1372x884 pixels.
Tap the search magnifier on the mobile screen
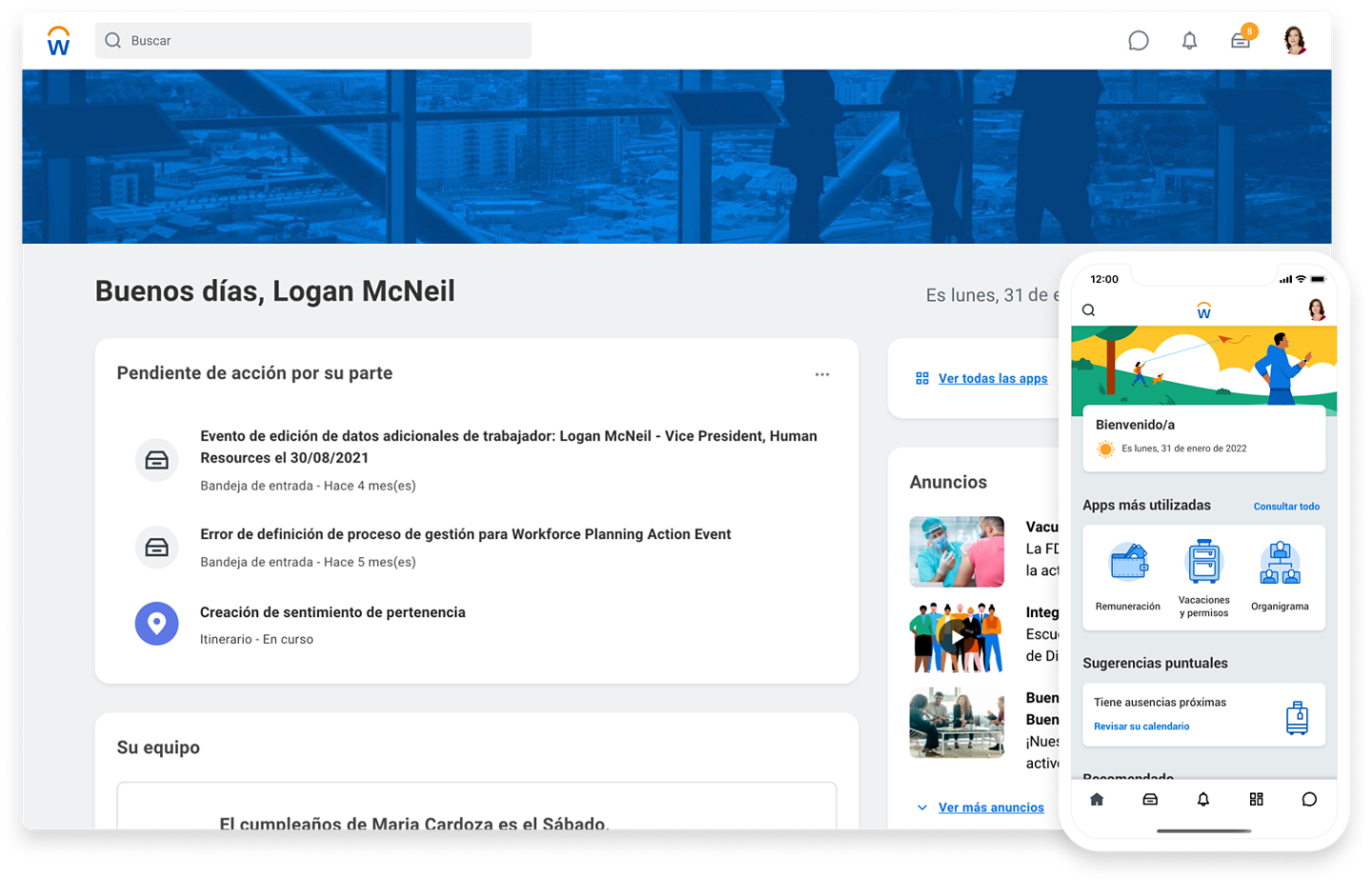click(x=1088, y=310)
